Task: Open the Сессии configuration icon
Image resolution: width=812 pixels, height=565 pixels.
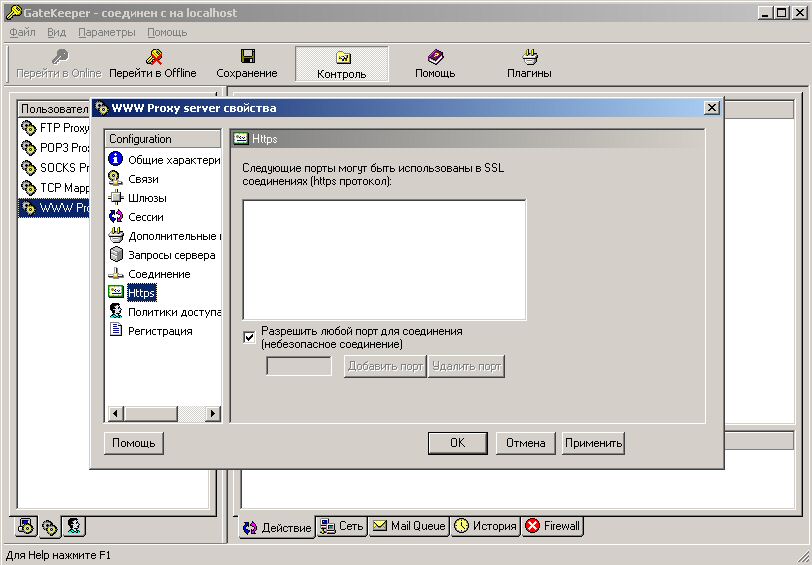Action: (115, 216)
